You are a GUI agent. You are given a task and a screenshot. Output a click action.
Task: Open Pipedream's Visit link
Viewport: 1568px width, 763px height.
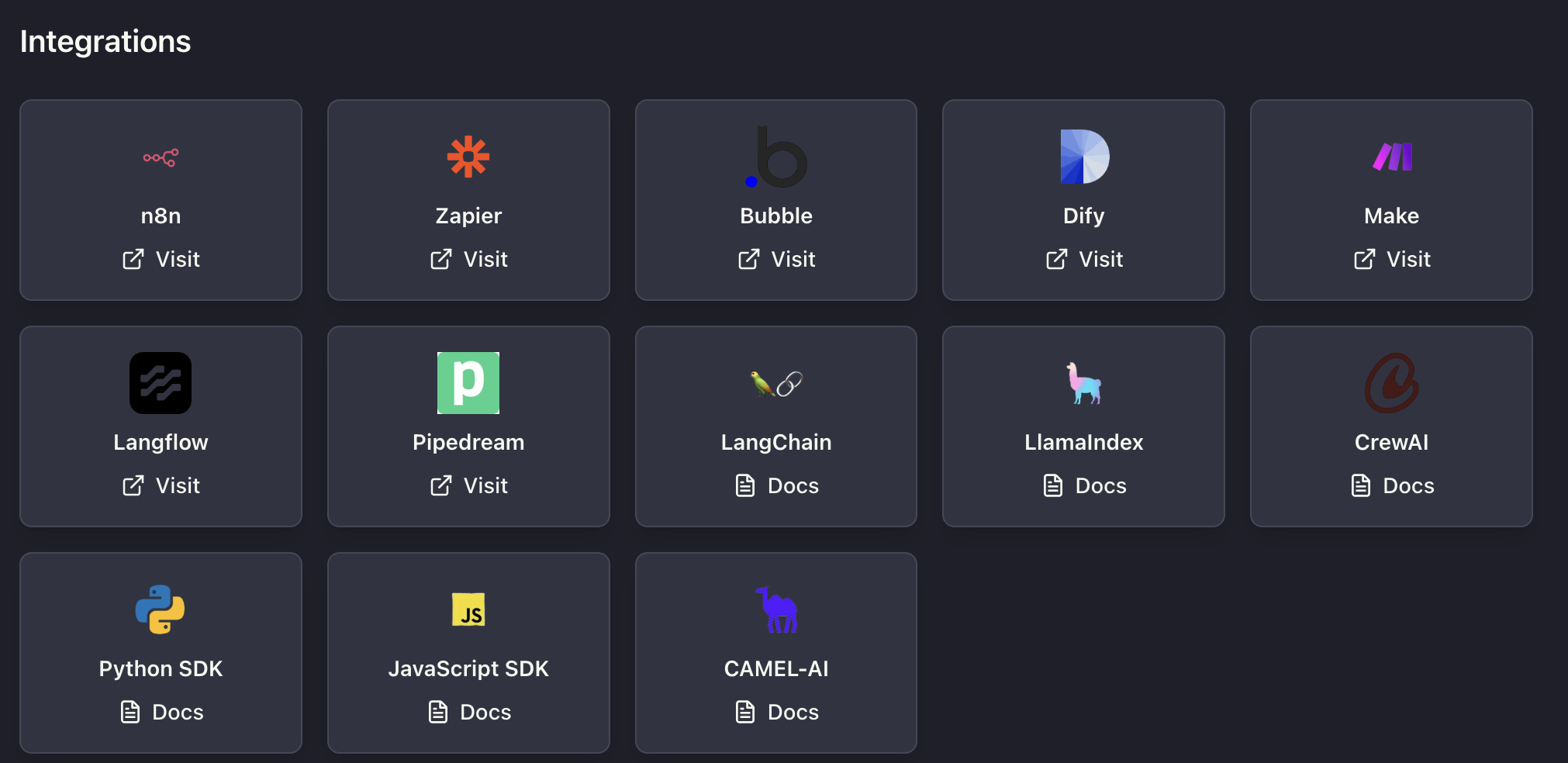468,485
